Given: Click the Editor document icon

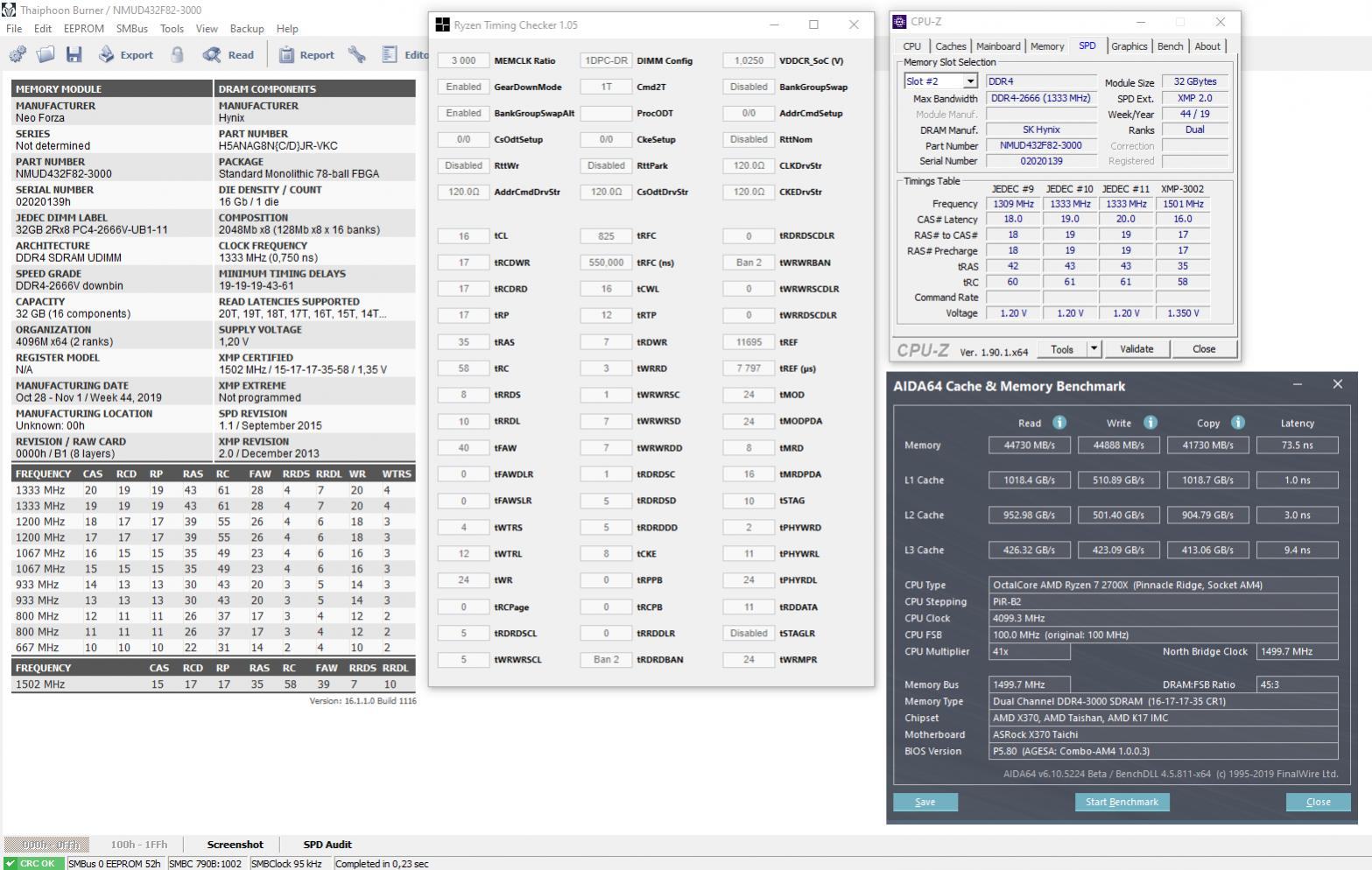Looking at the screenshot, I should pyautogui.click(x=390, y=54).
